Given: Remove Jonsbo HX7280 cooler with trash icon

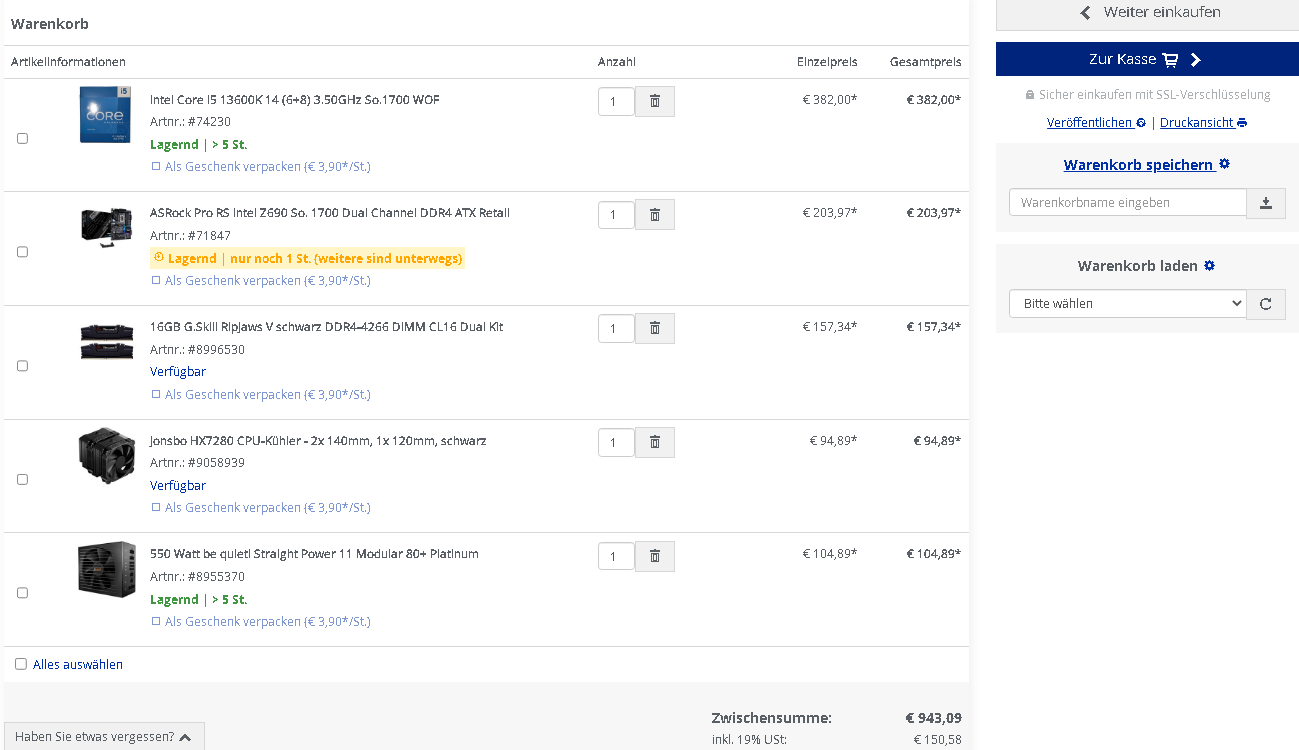Looking at the screenshot, I should 655,442.
